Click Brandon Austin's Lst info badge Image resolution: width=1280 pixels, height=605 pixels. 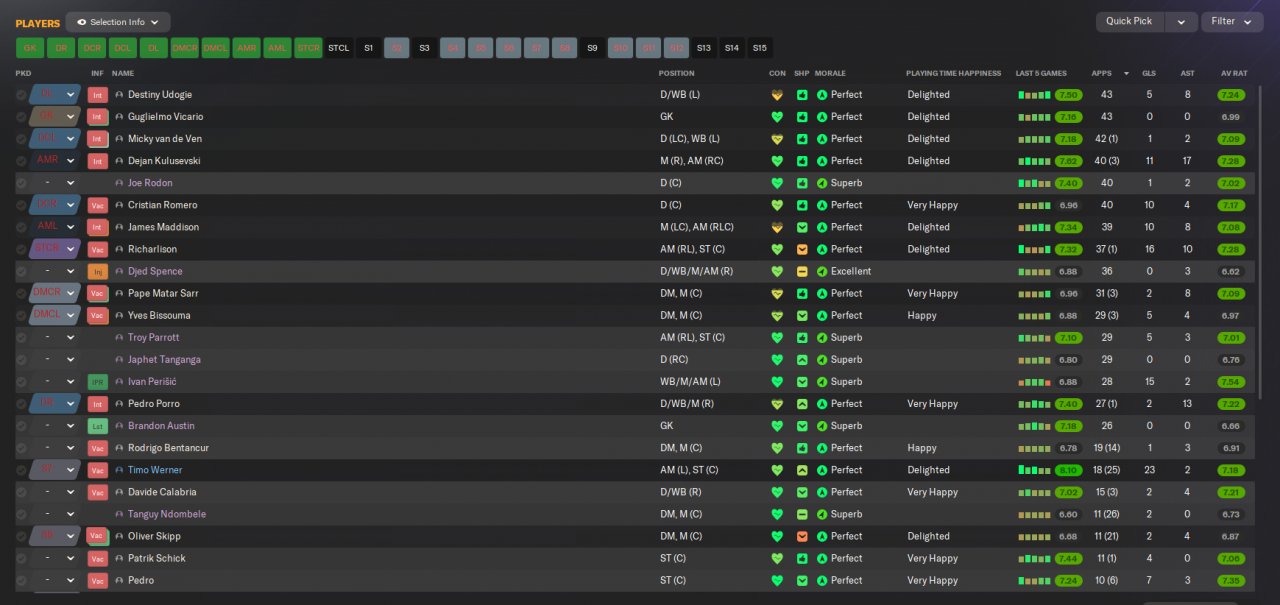97,426
